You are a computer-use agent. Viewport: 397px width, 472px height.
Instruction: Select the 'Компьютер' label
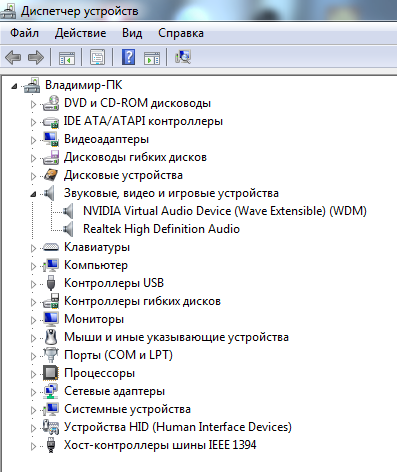tap(96, 265)
